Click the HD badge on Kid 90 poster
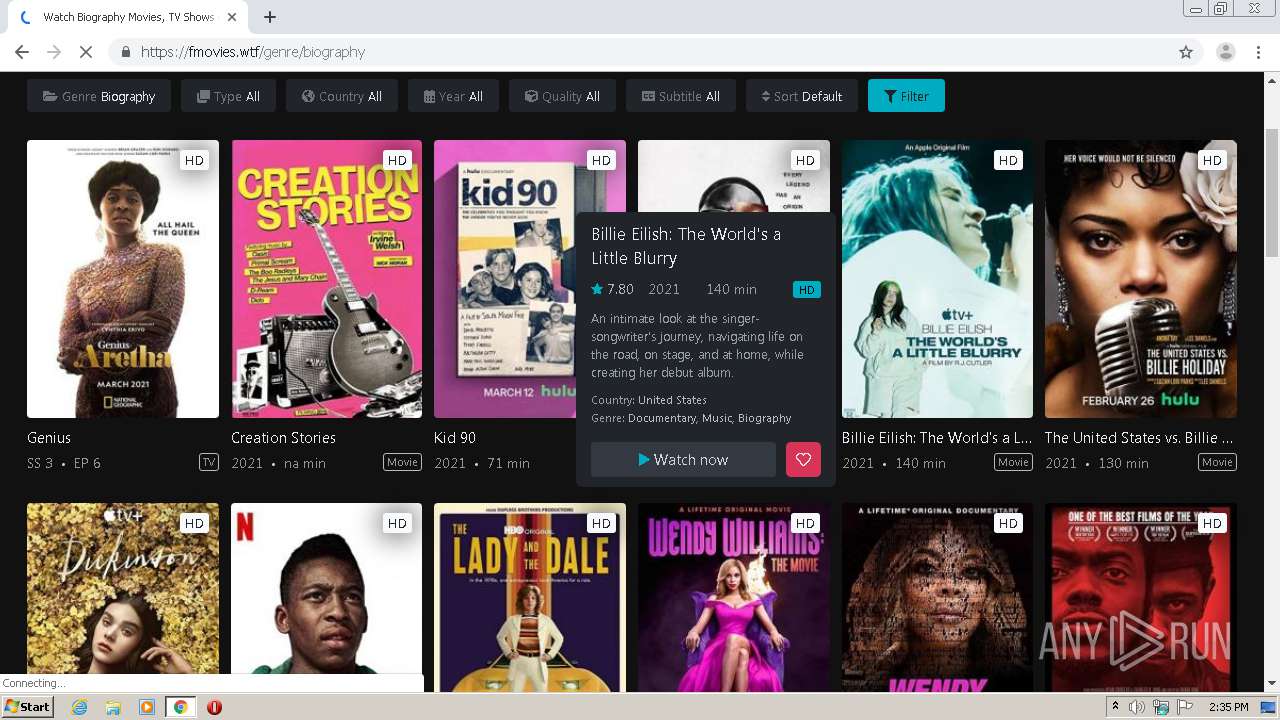The image size is (1280, 720). pos(601,160)
